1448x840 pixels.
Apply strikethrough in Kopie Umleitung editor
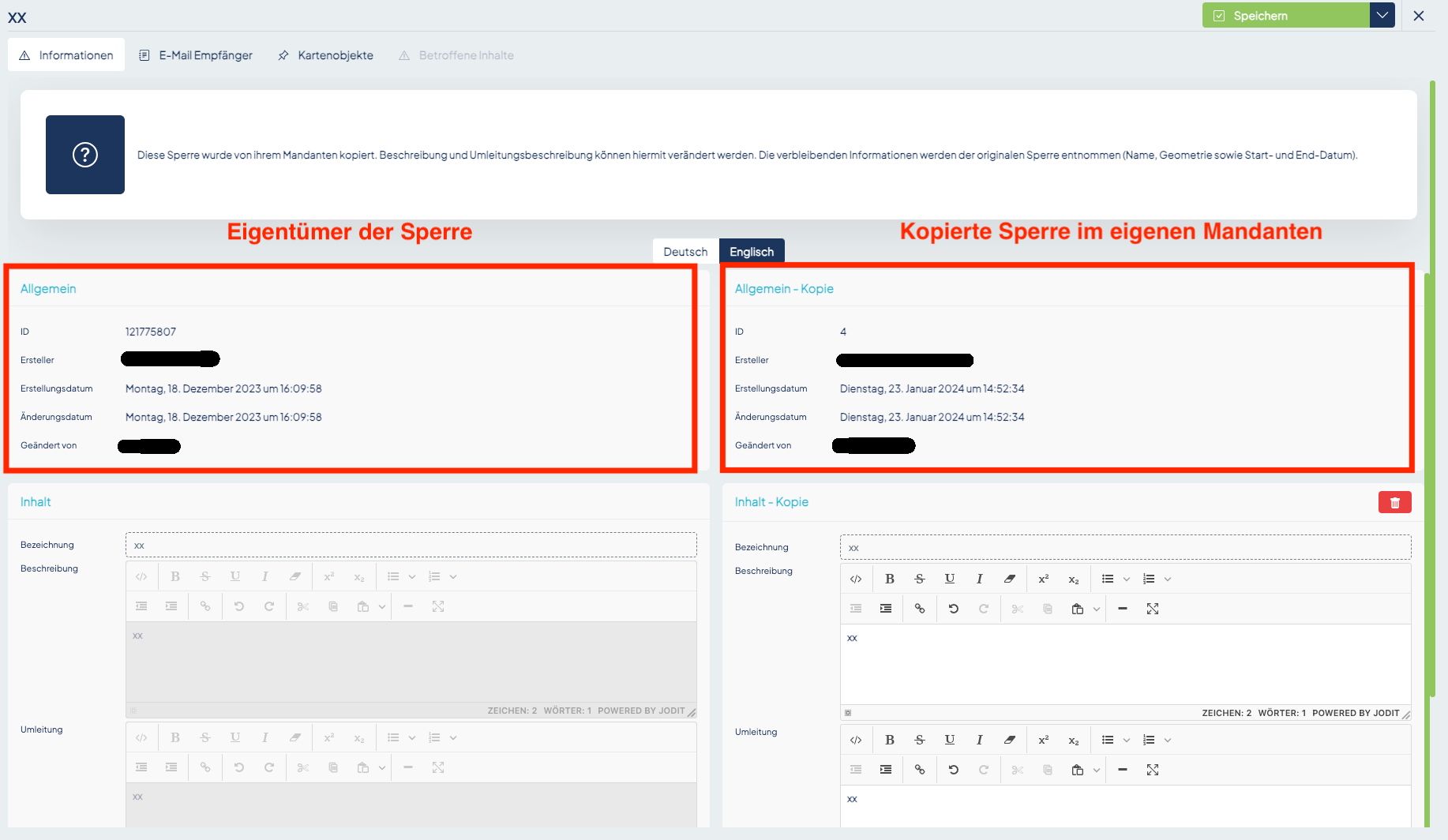point(920,740)
